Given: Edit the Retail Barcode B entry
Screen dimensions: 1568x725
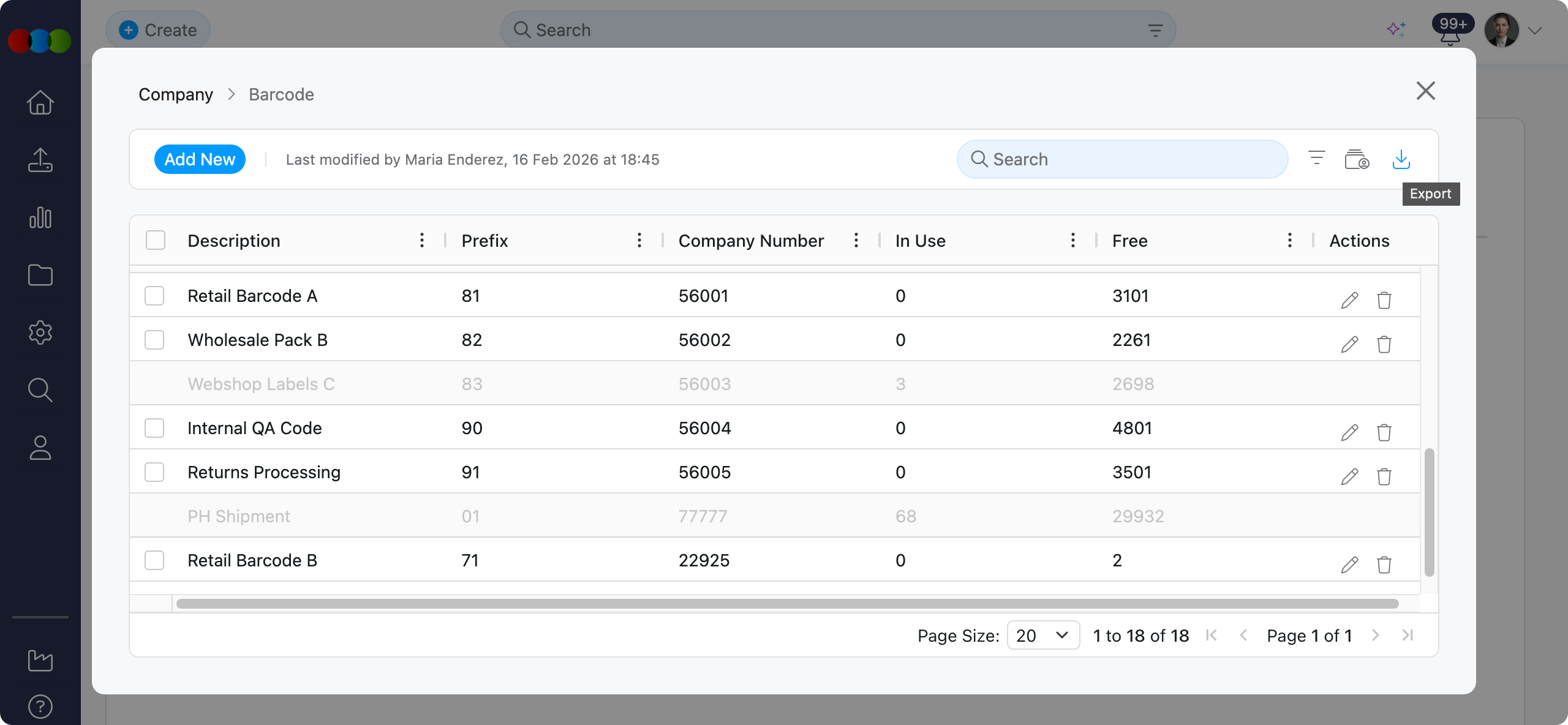Looking at the screenshot, I should [x=1349, y=565].
